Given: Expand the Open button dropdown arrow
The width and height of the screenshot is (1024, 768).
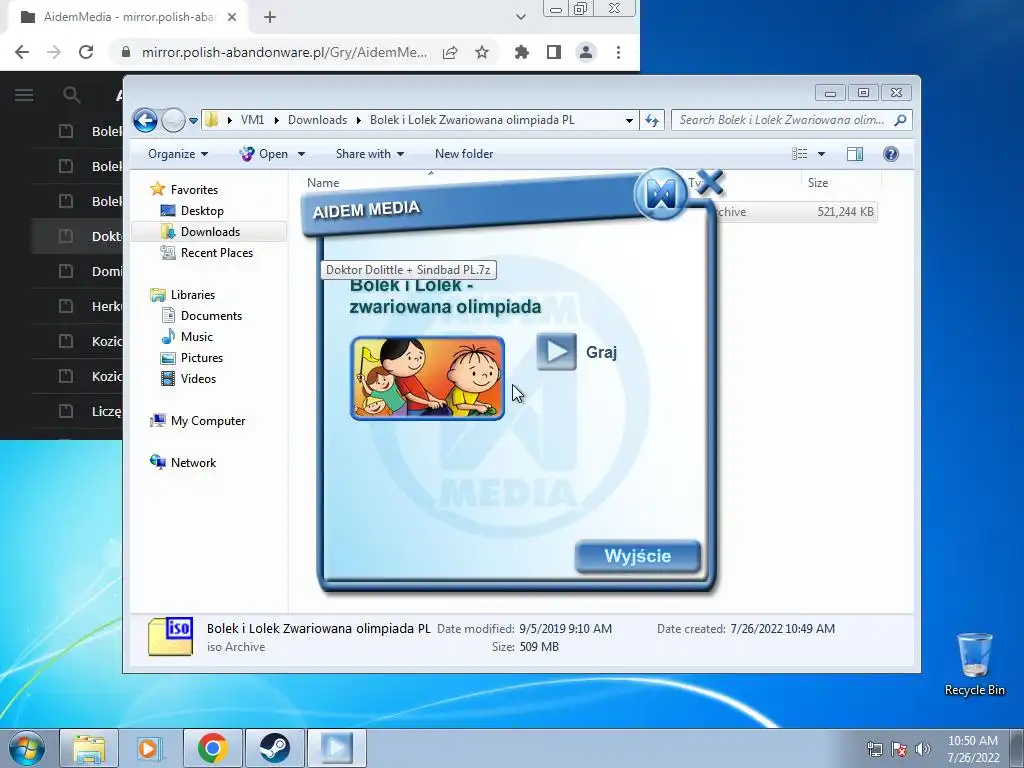Looking at the screenshot, I should (301, 155).
